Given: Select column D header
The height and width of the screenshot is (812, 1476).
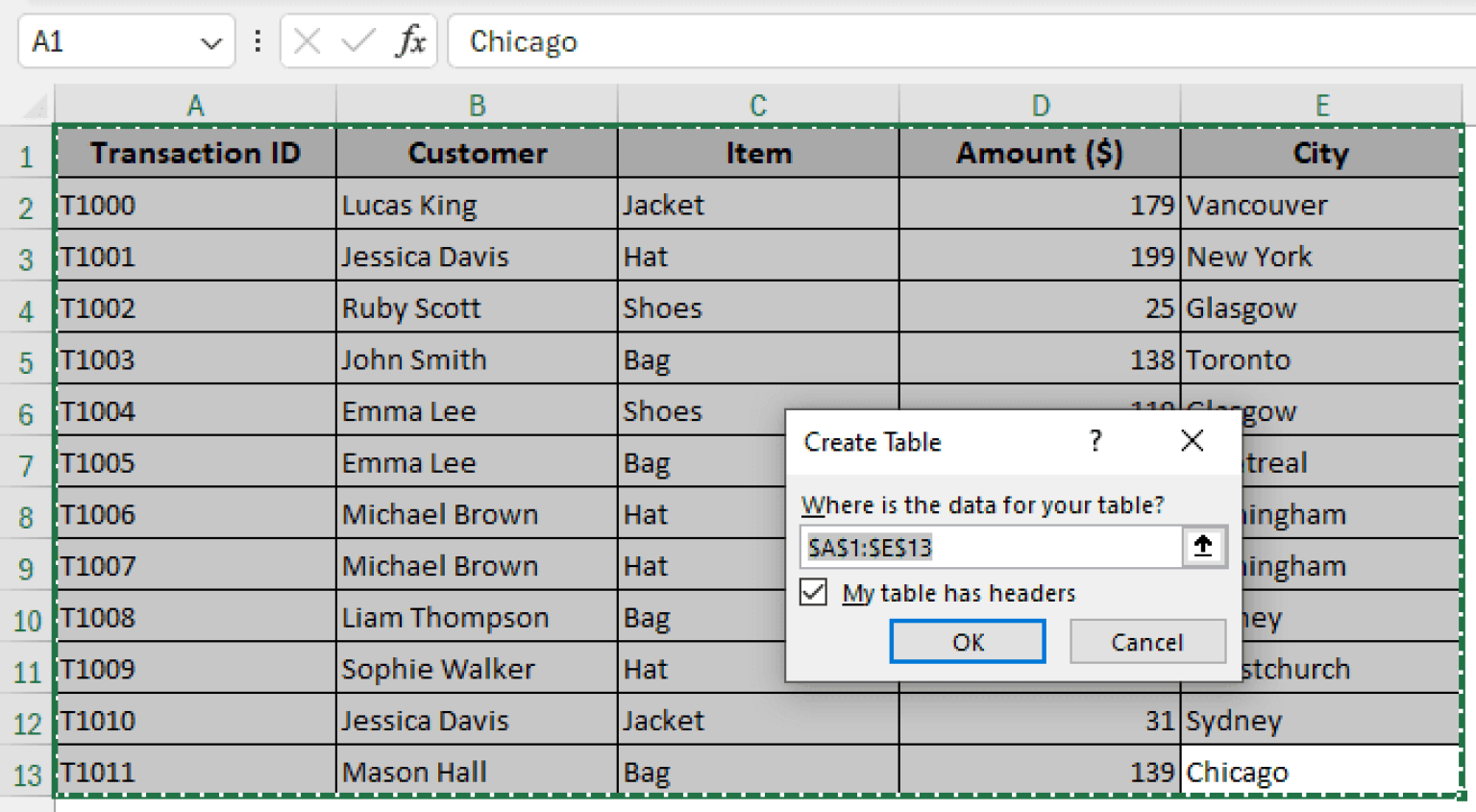Looking at the screenshot, I should click(x=1040, y=105).
